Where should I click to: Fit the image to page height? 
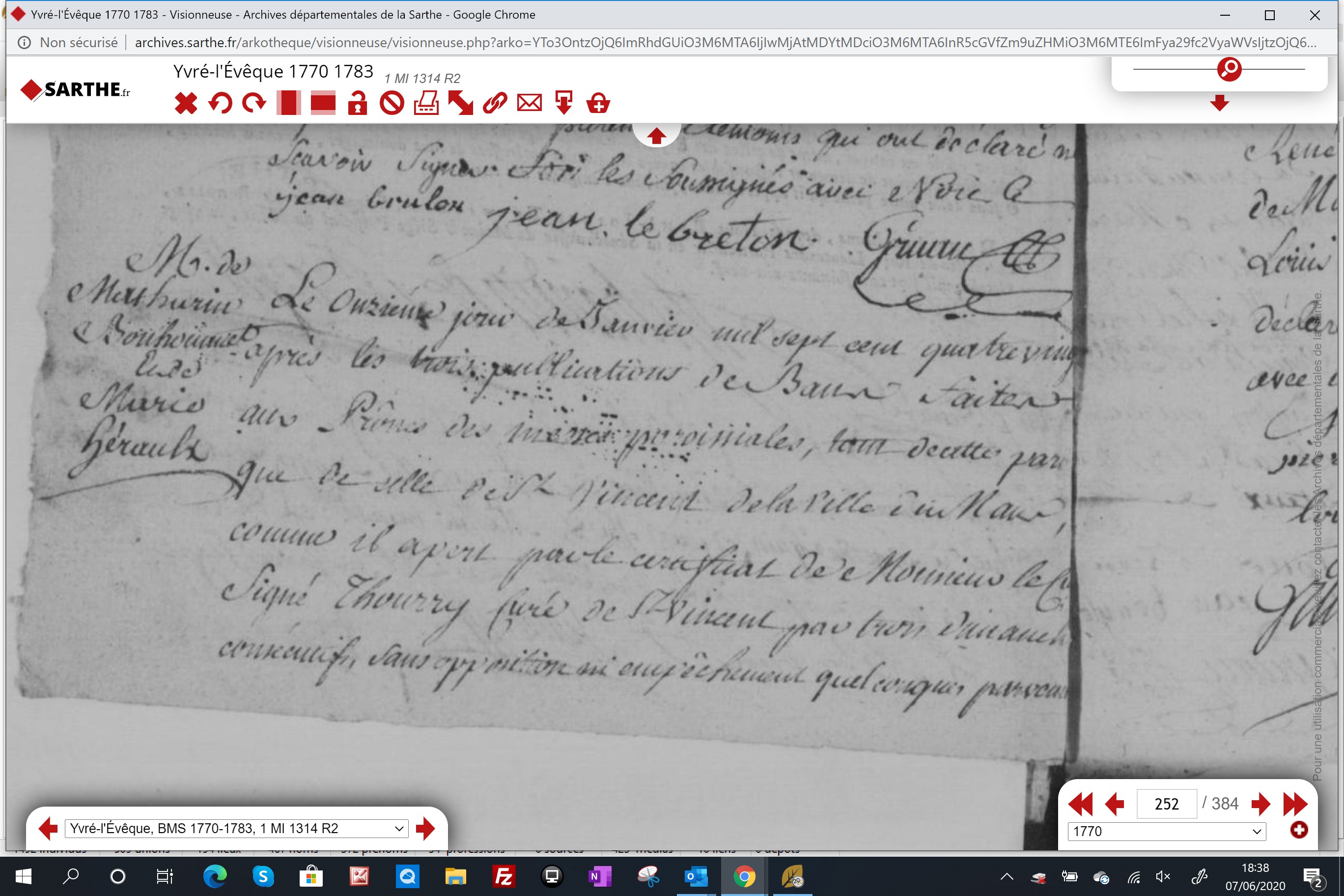point(288,104)
